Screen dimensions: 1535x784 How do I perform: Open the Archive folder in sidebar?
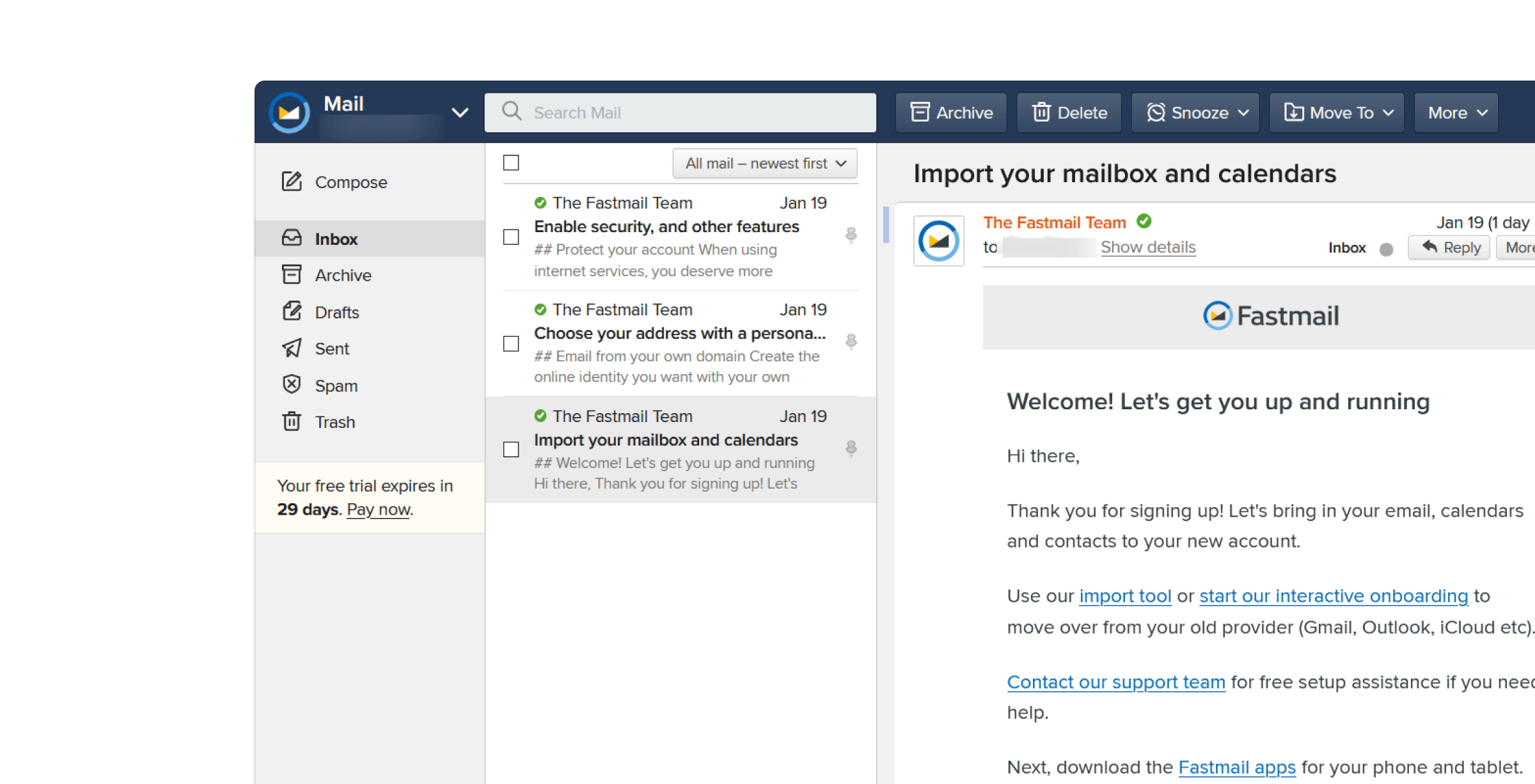pos(342,275)
